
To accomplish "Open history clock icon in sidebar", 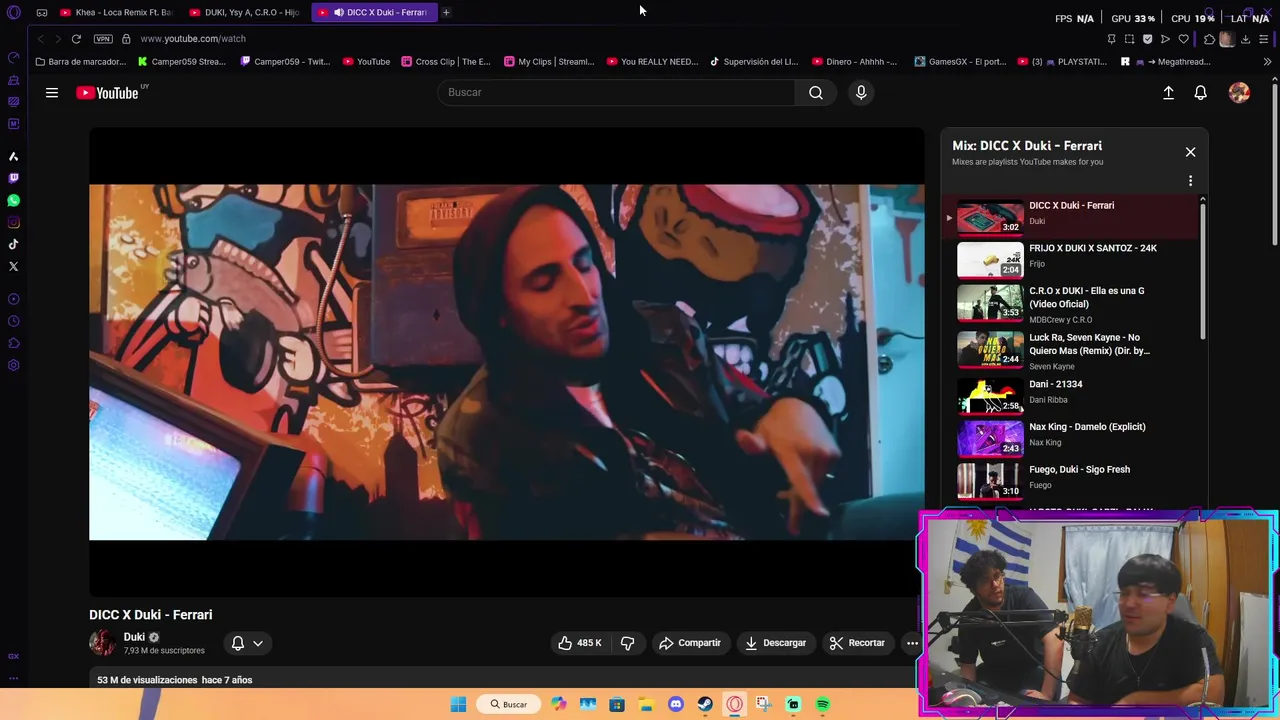I will tap(13, 321).
